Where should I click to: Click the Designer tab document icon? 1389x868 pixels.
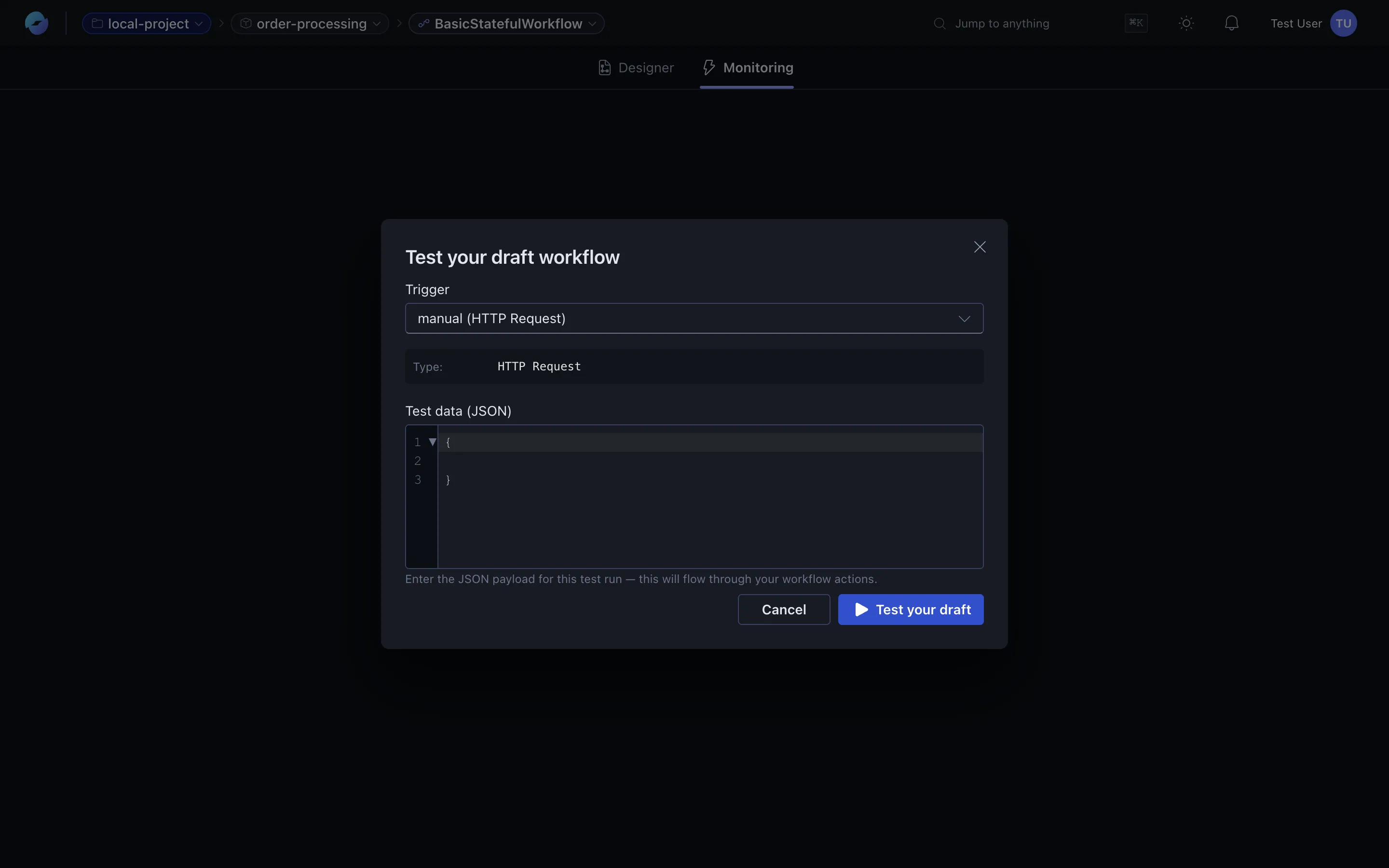[x=604, y=68]
